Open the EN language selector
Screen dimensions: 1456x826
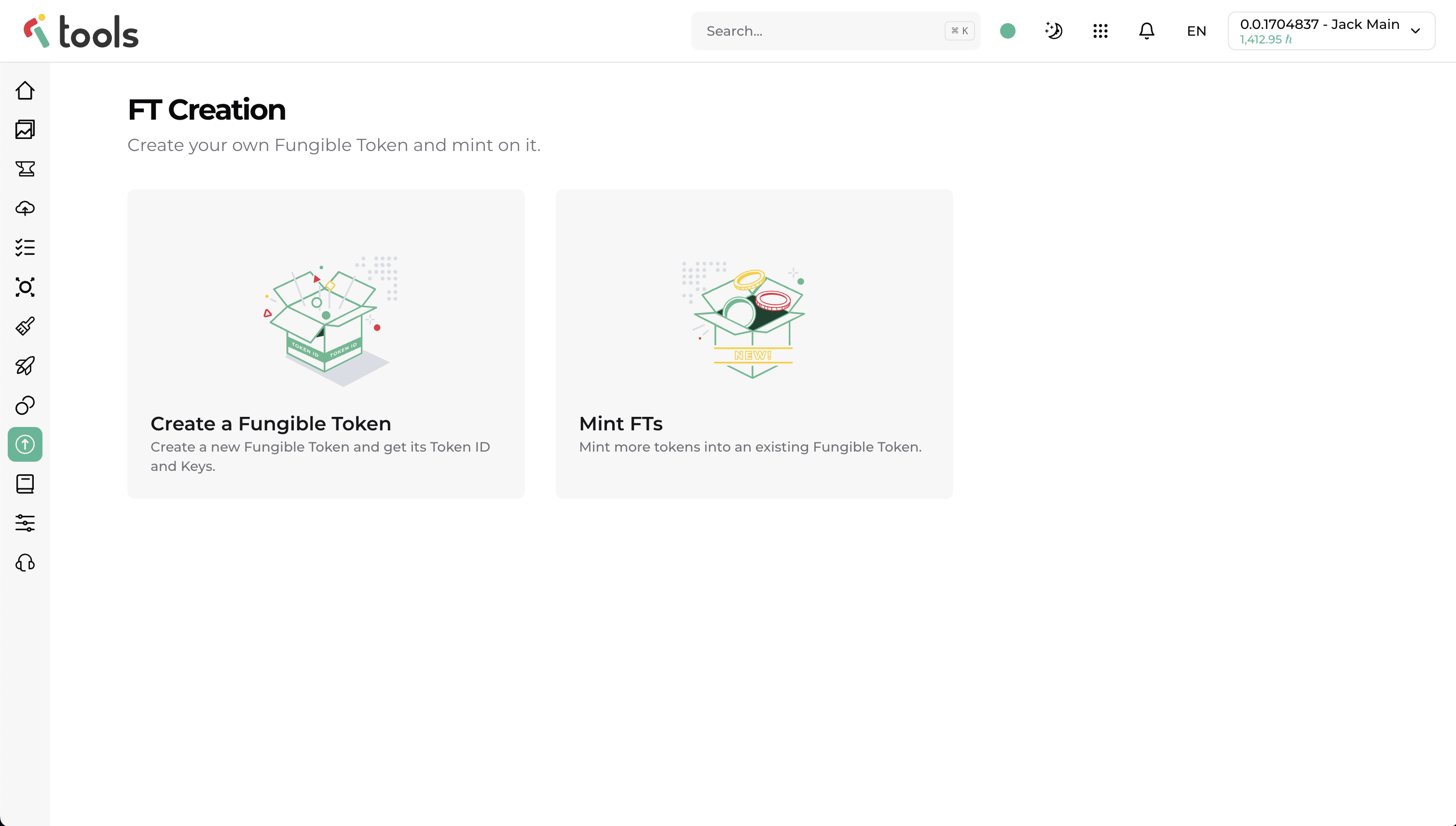tap(1196, 30)
